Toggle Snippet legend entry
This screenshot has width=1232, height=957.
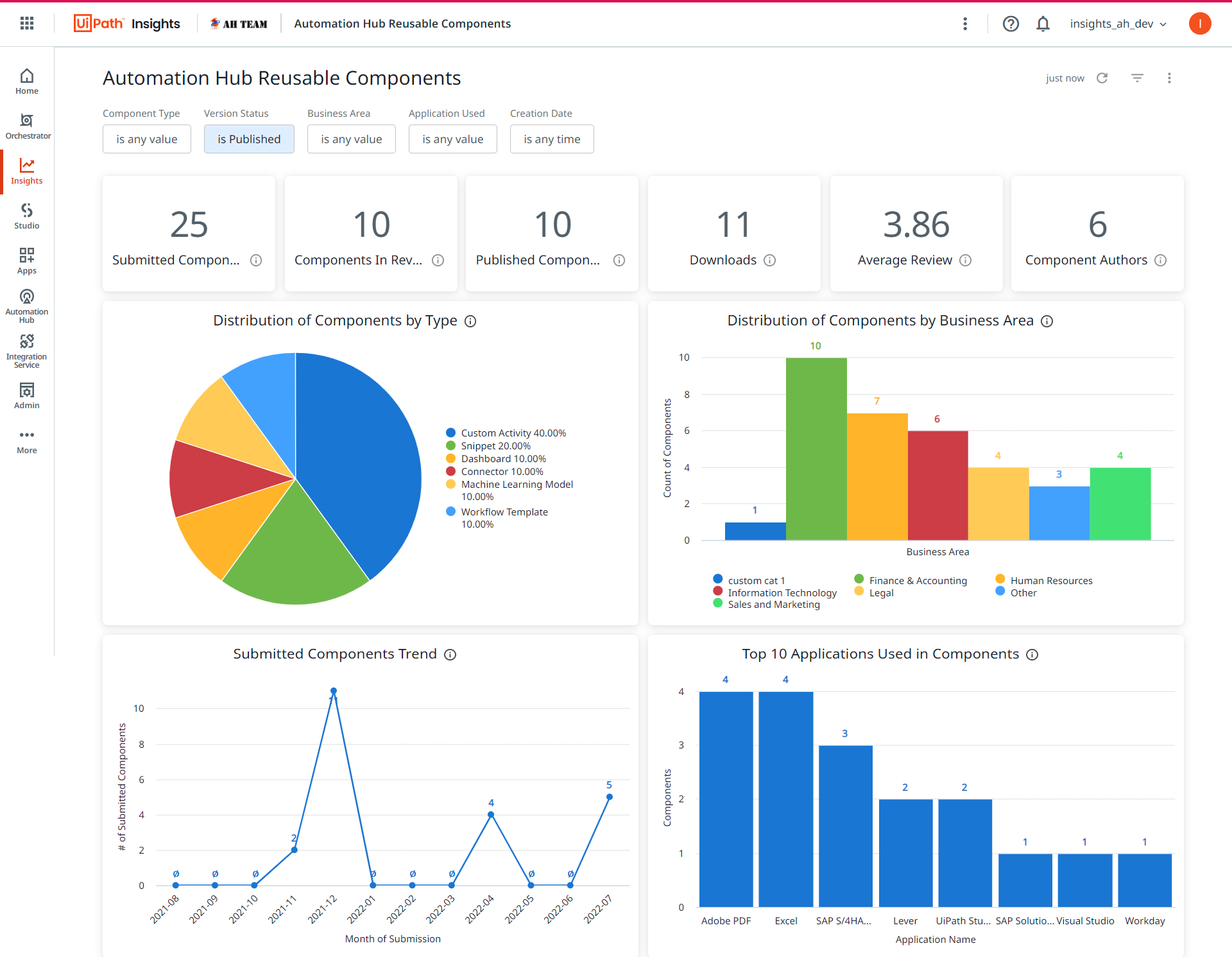tap(489, 446)
